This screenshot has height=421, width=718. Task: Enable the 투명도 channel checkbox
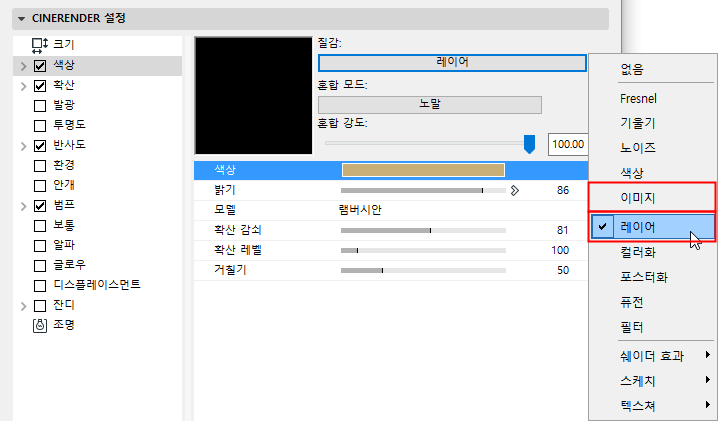(x=40, y=126)
